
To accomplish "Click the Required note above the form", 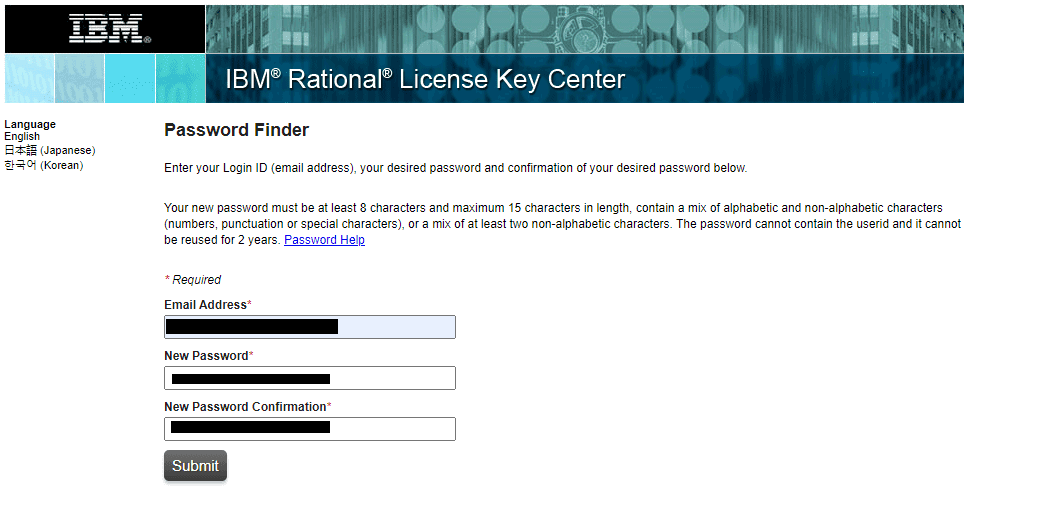I will (194, 280).
